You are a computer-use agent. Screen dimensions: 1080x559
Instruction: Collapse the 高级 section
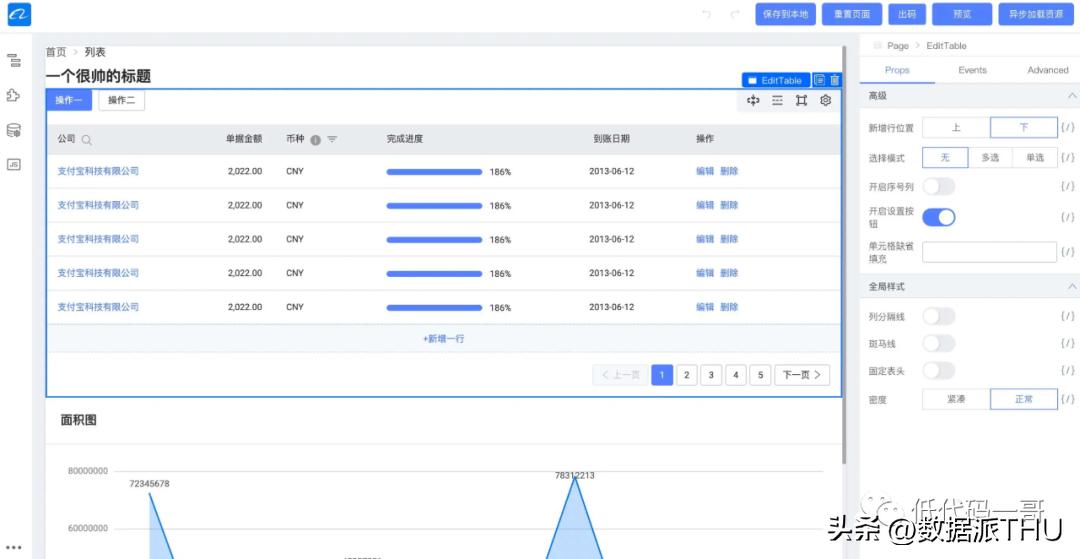coord(1072,96)
